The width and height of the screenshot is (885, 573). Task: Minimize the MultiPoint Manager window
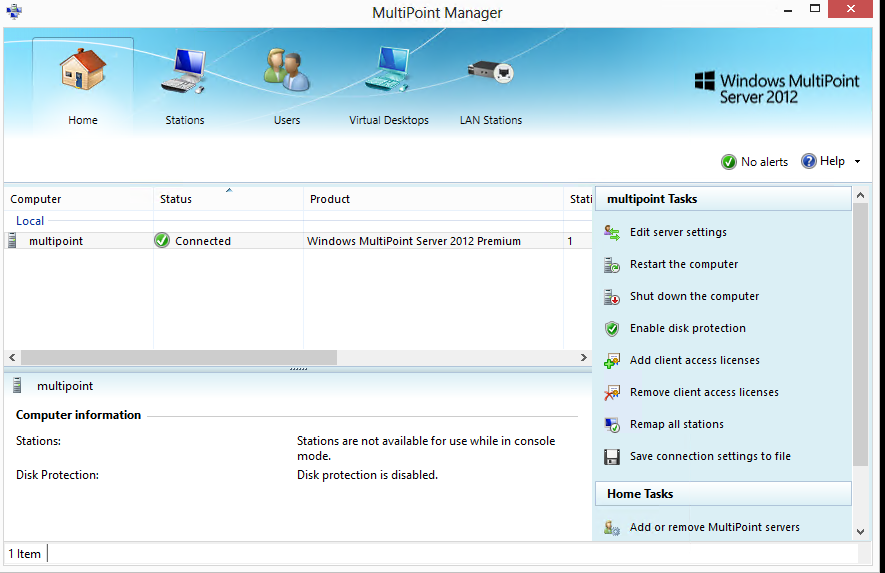(x=788, y=10)
